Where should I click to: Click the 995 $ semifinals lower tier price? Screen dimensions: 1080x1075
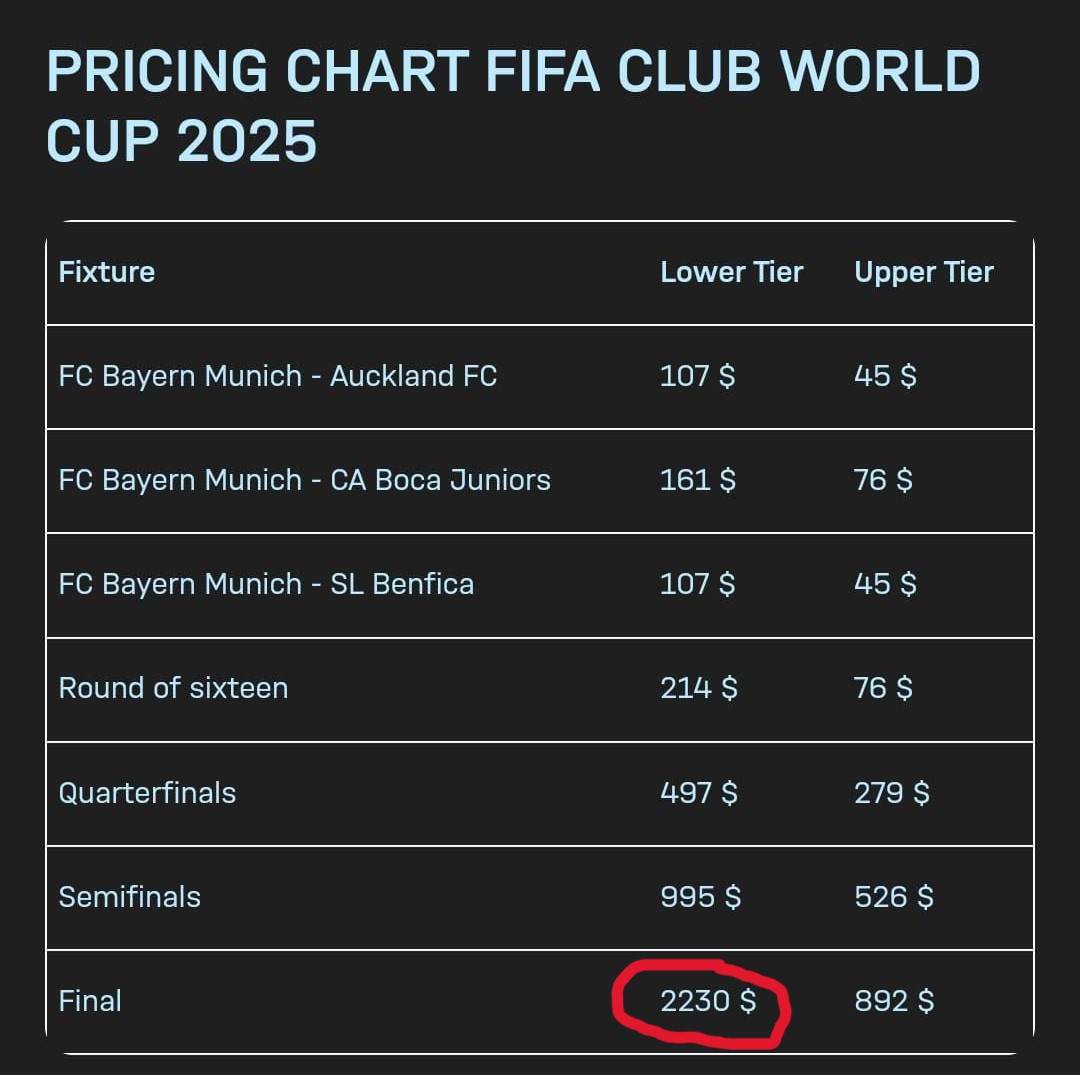[700, 897]
